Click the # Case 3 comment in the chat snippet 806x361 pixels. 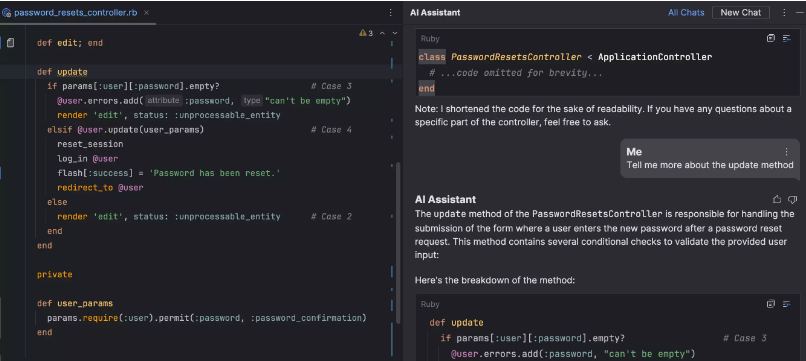coord(745,338)
